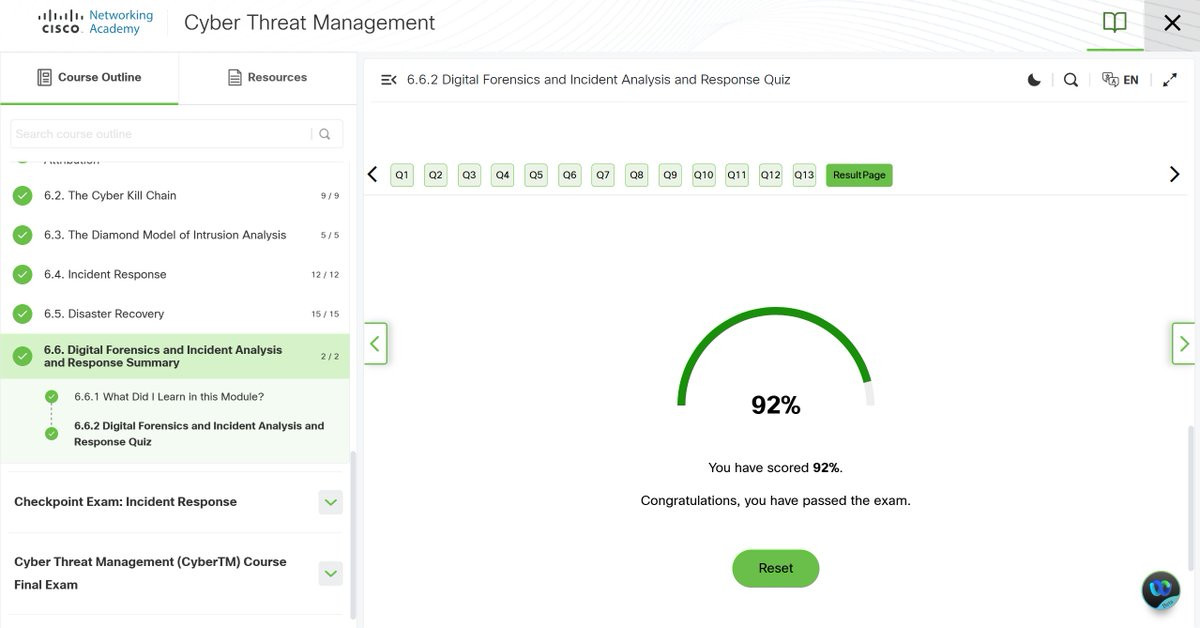Go to question Q10
The width and height of the screenshot is (1200, 628).
click(x=704, y=175)
